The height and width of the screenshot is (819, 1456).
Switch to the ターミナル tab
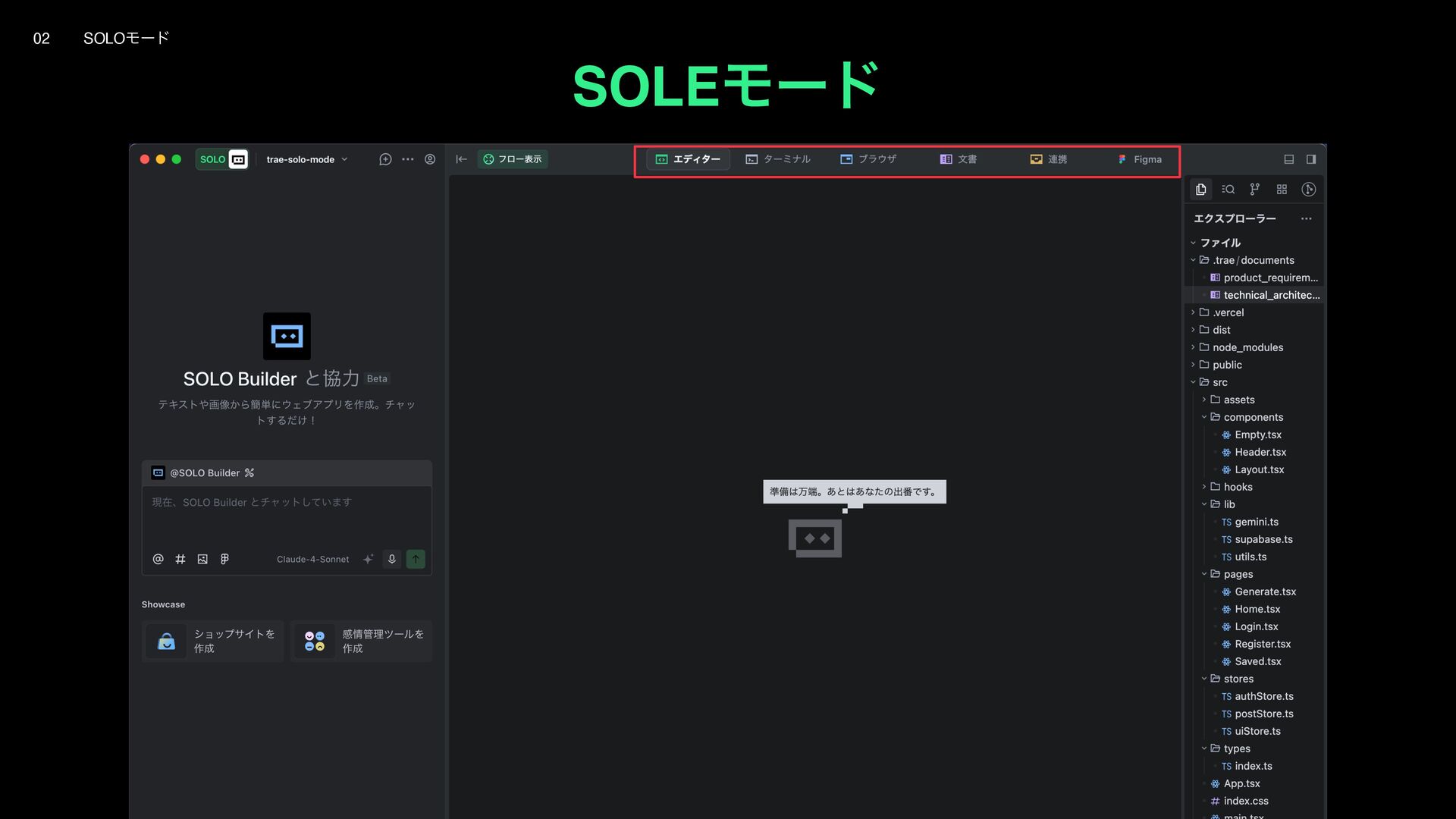click(778, 159)
